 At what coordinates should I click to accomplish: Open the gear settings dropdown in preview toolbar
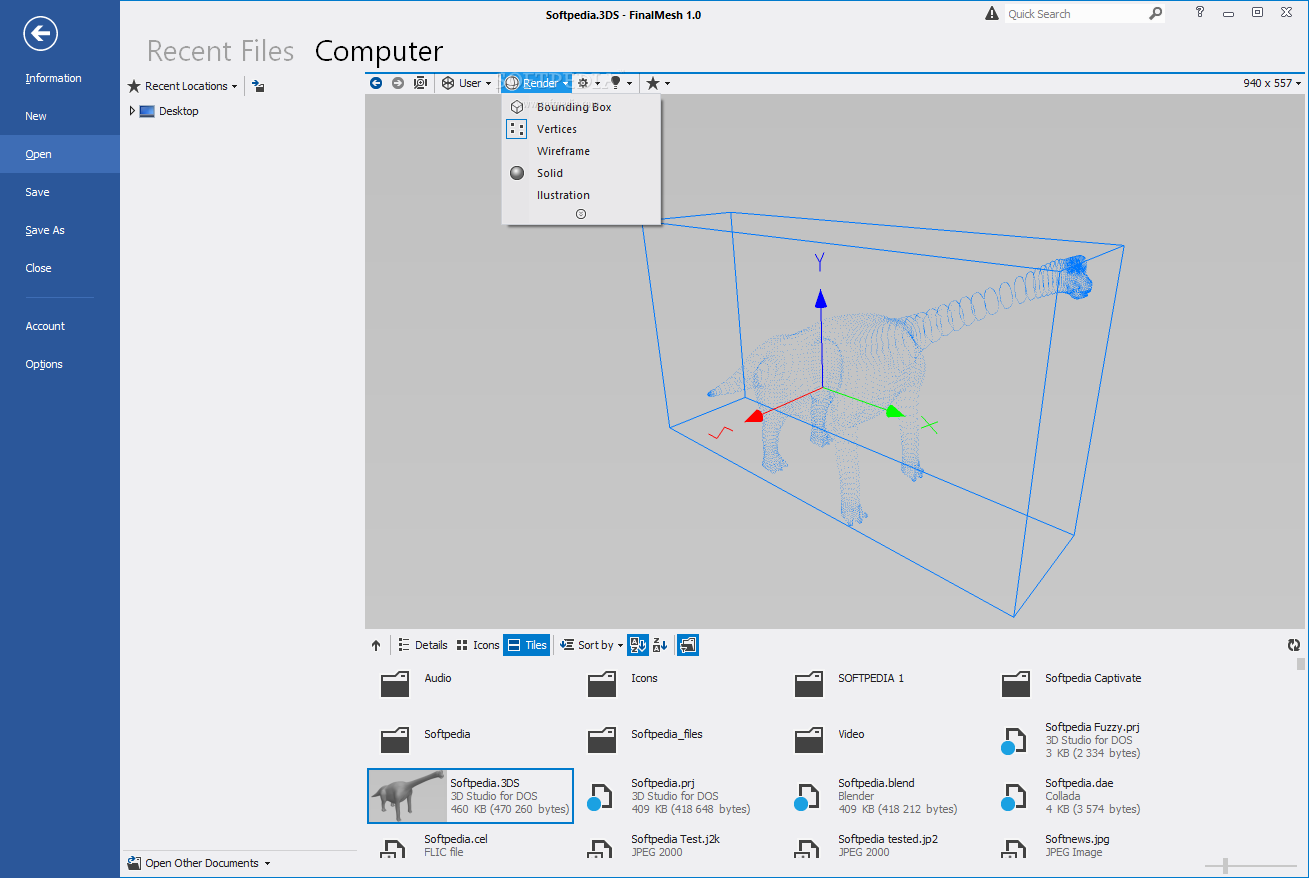588,83
